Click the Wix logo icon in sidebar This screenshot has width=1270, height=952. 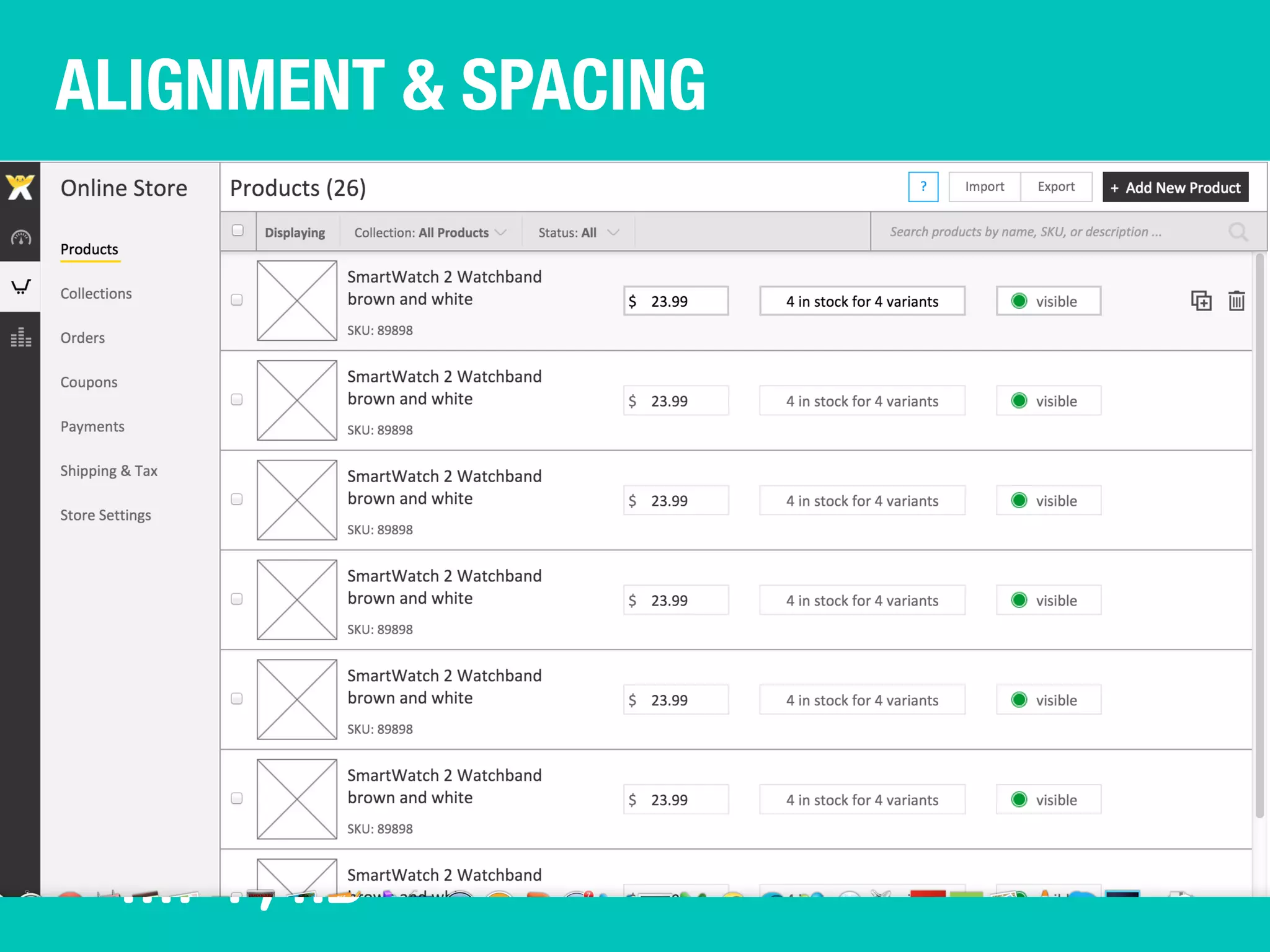pos(20,187)
